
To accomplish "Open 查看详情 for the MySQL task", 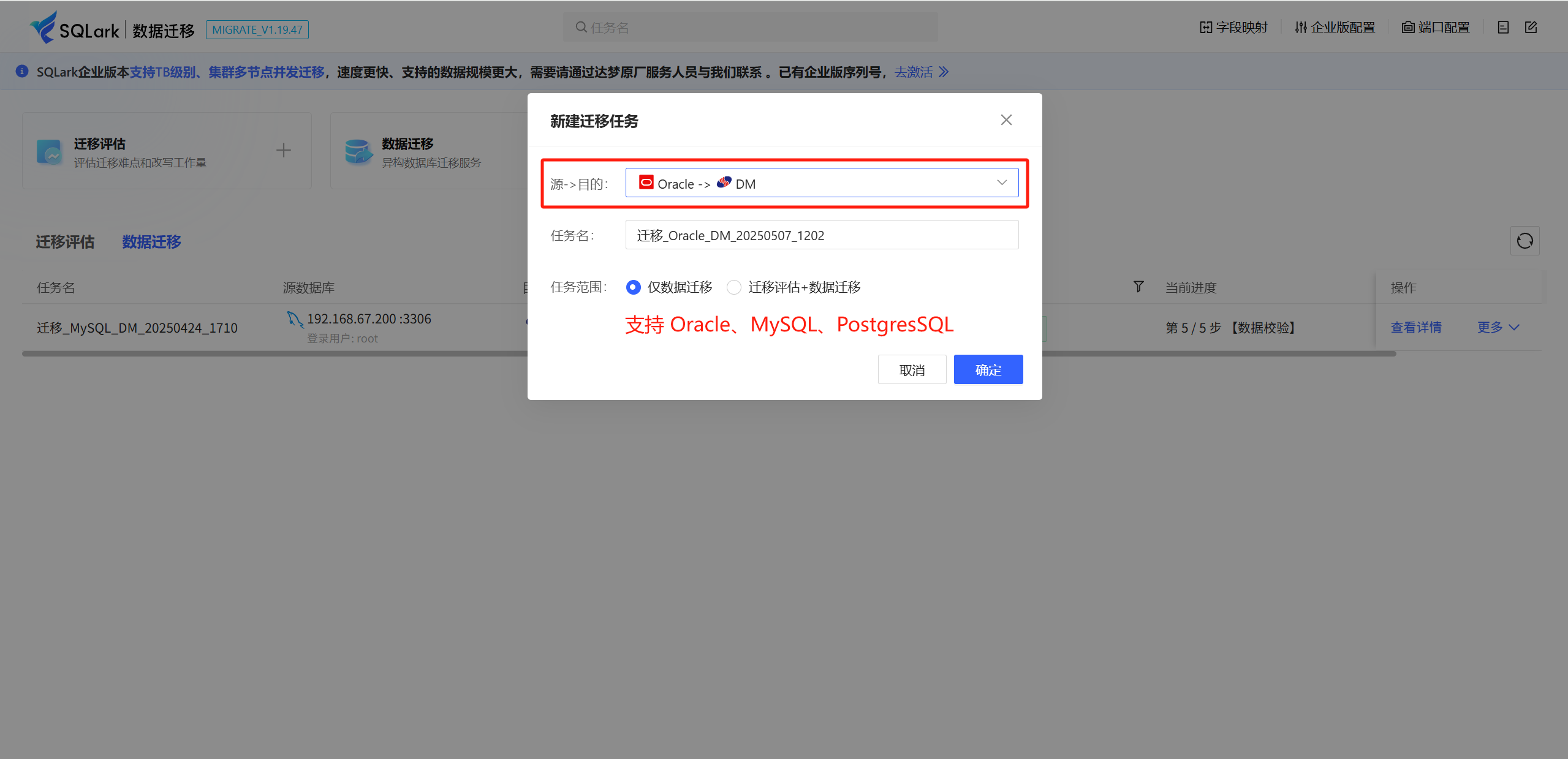I will pyautogui.click(x=1415, y=328).
